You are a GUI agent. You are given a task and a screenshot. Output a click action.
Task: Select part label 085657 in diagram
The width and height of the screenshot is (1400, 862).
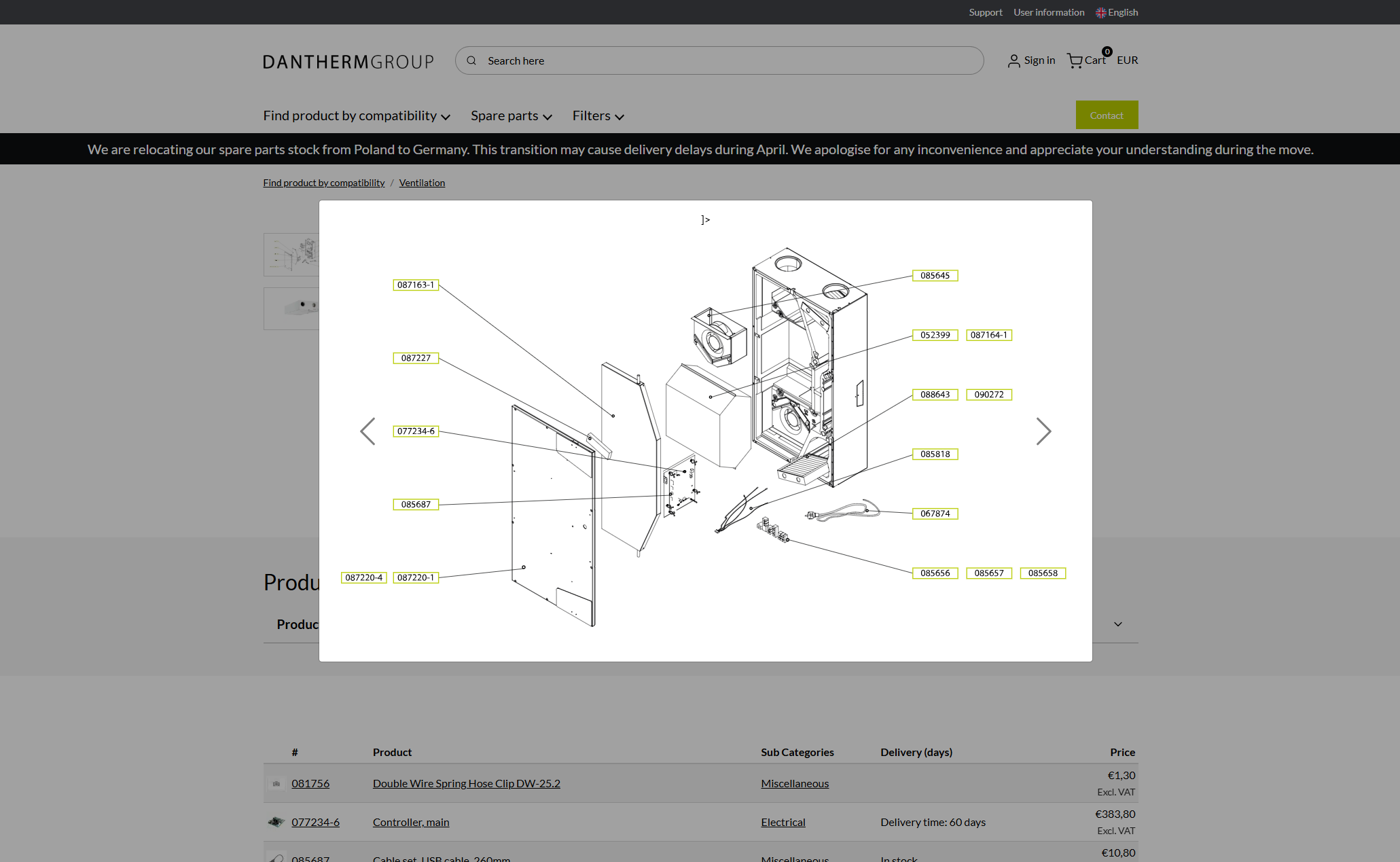(989, 573)
